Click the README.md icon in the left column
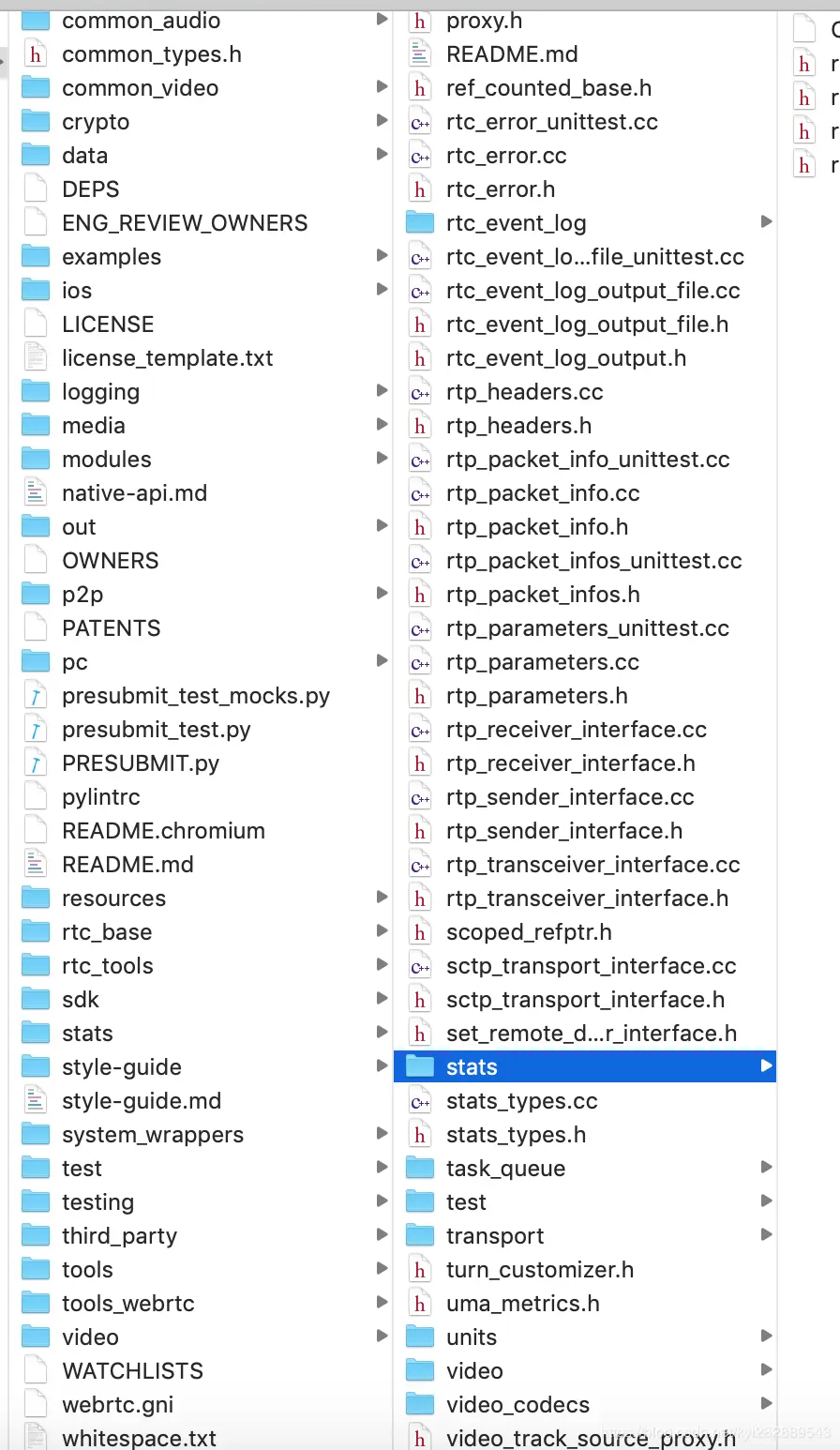Screen dimensions: 840x1450 pos(36,865)
